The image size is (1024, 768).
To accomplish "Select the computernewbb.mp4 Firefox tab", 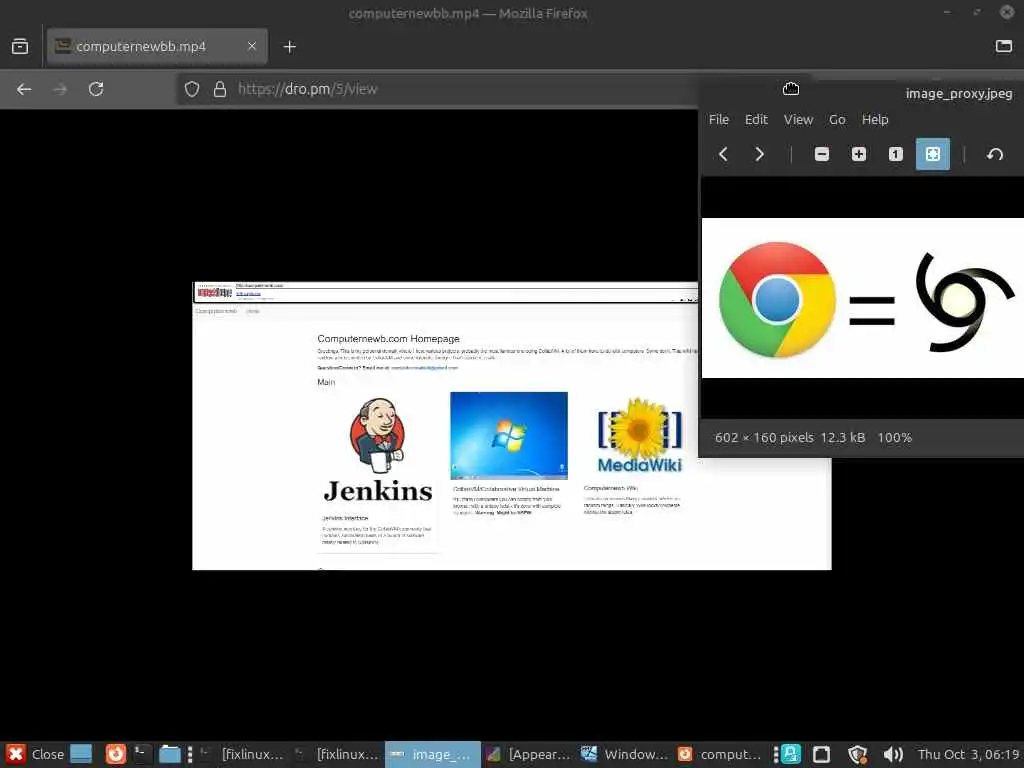I will [x=157, y=46].
